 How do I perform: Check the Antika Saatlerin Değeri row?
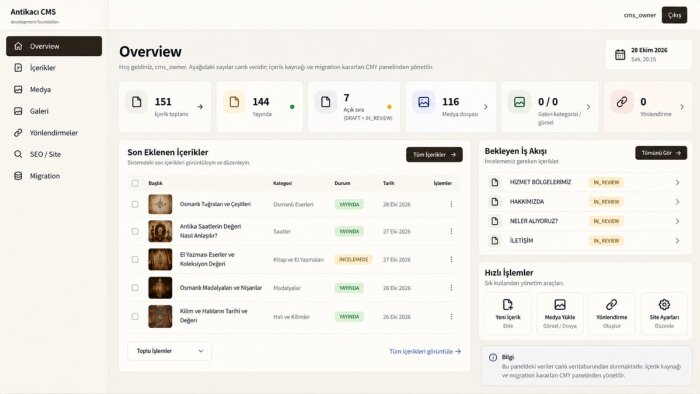tap(135, 231)
